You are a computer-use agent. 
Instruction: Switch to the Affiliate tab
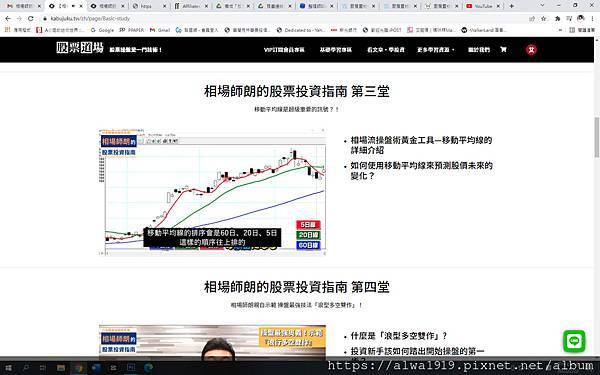(191, 6)
